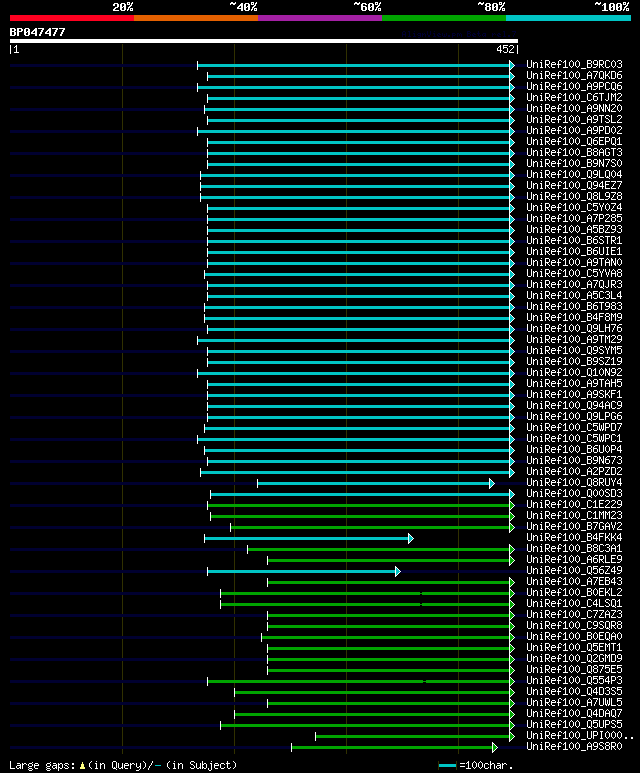
Task: Click the UniRef100_B7GAV2 label
Action: click(574, 527)
